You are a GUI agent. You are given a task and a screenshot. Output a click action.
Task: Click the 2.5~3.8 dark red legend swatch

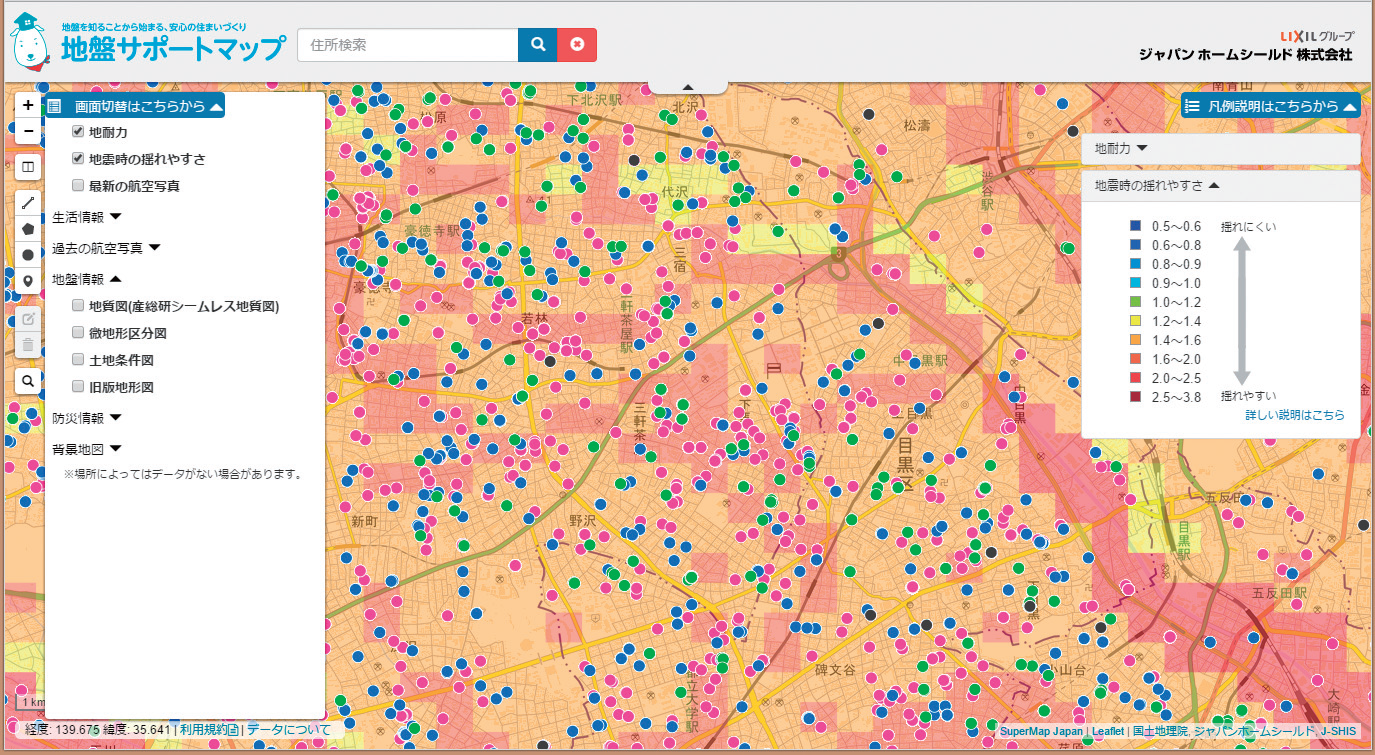1135,397
